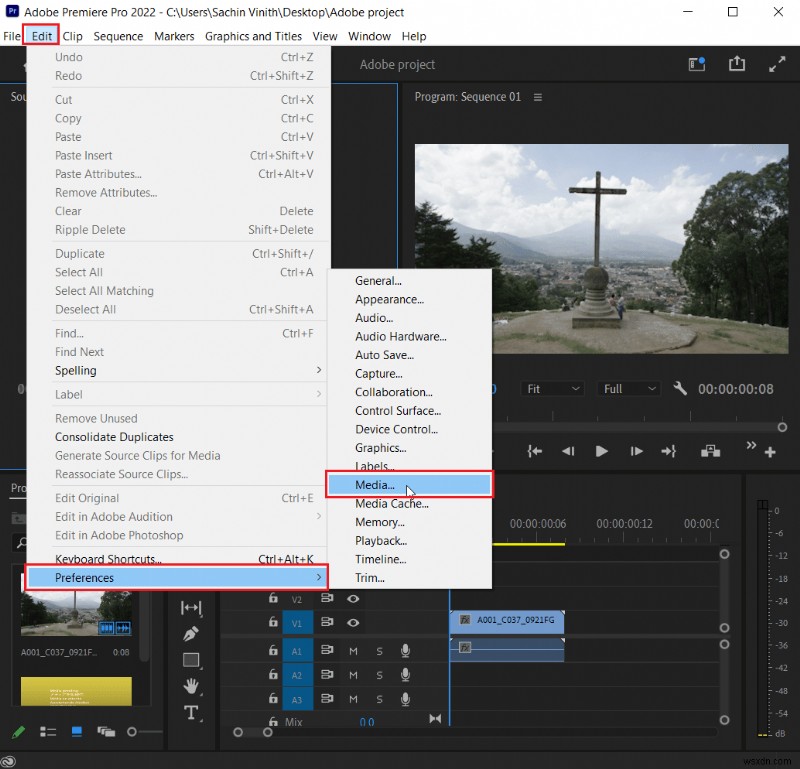Click Keyboard Shortcuts... in Edit menu
The image size is (800, 769).
107,559
